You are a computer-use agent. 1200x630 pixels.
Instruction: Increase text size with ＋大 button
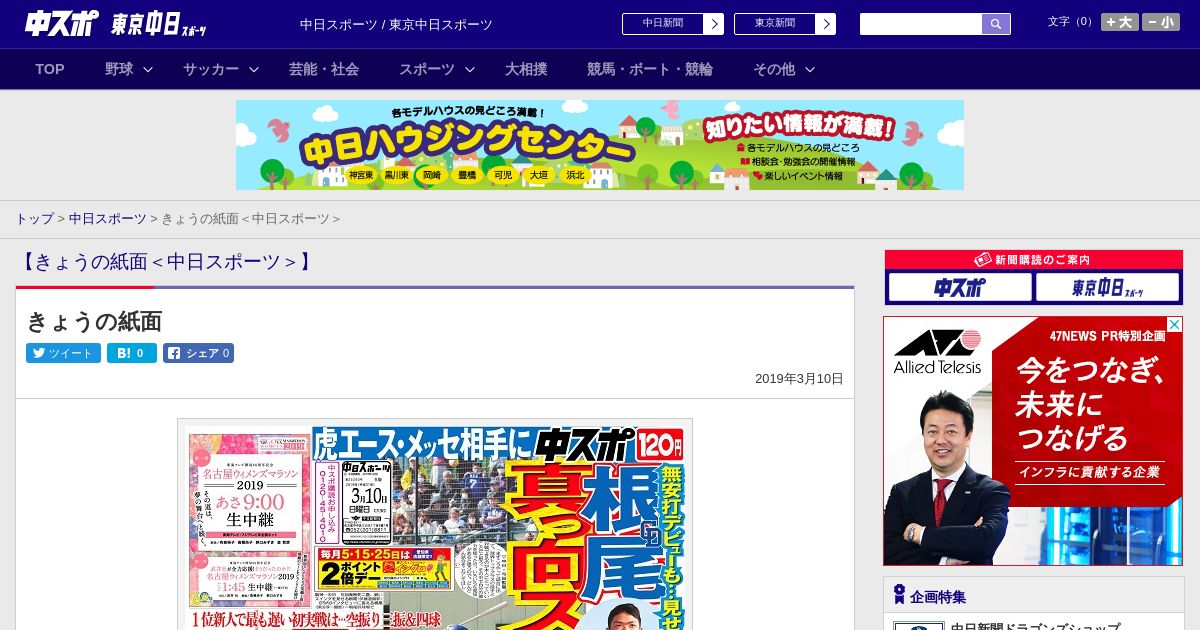pyautogui.click(x=1120, y=22)
